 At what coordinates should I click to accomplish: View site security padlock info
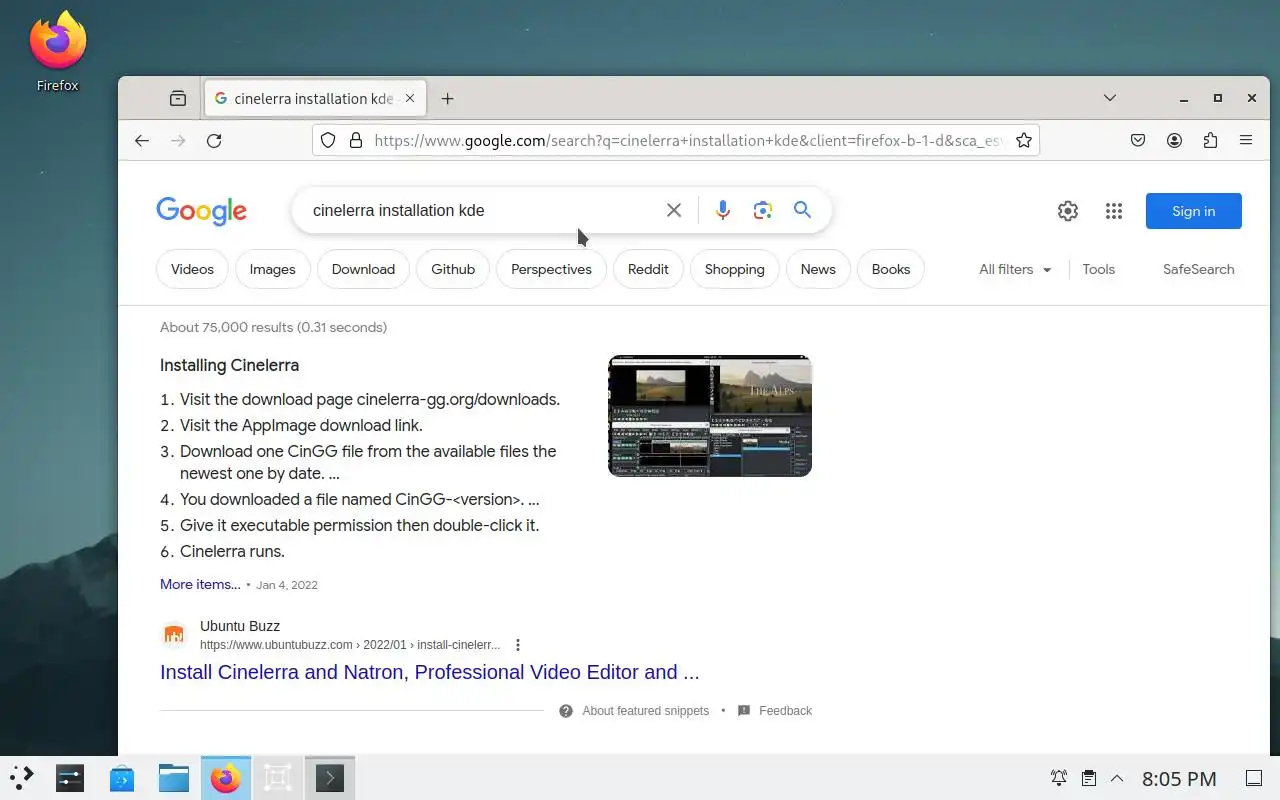[x=355, y=141]
